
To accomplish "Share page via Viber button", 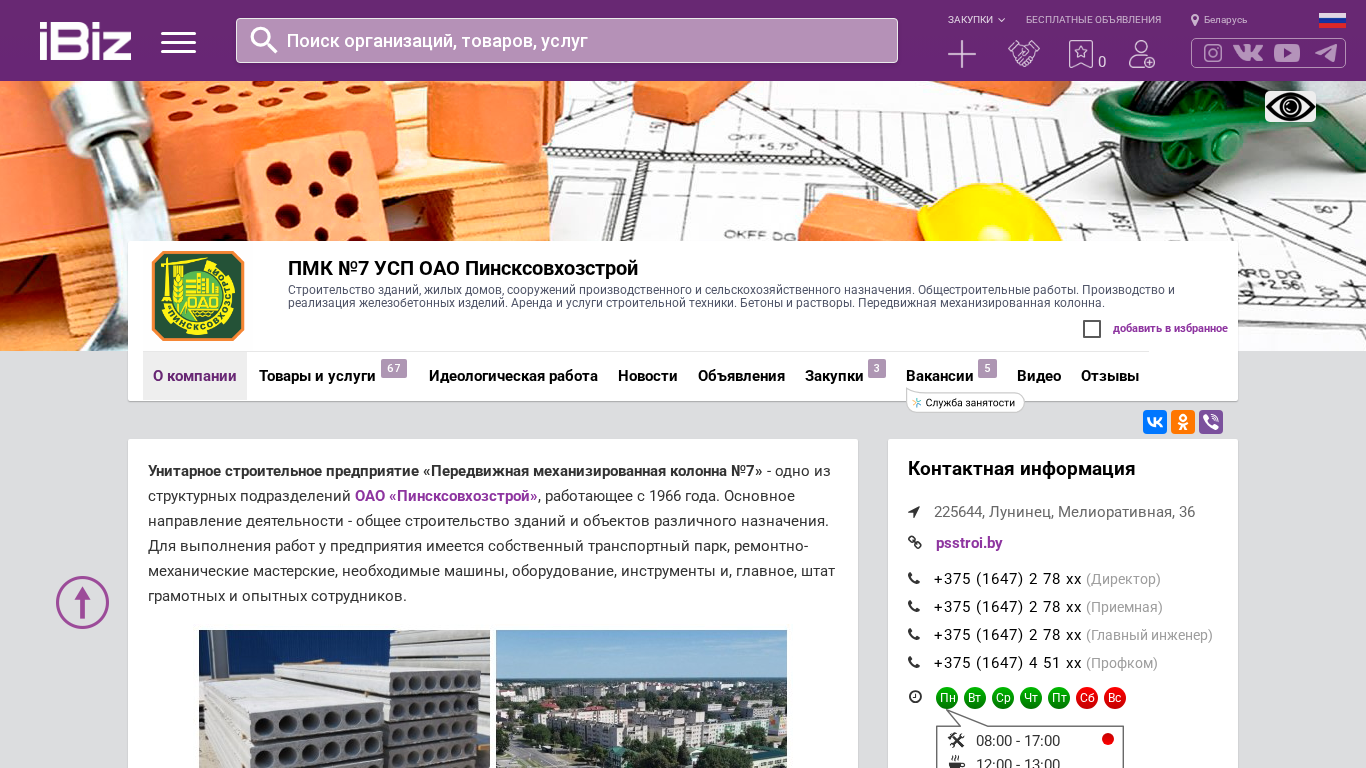I will click(x=1211, y=422).
